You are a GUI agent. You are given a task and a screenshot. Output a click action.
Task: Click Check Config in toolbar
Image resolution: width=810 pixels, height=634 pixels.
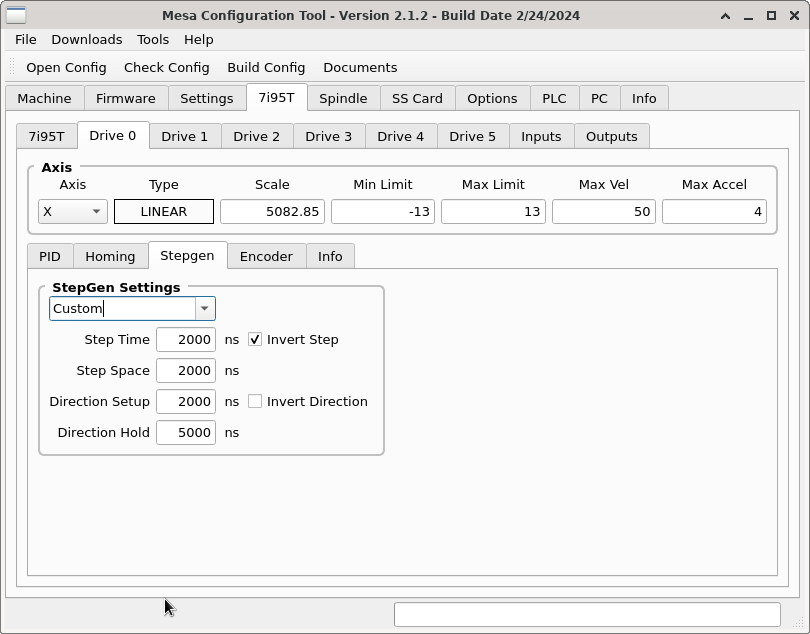pyautogui.click(x=166, y=68)
